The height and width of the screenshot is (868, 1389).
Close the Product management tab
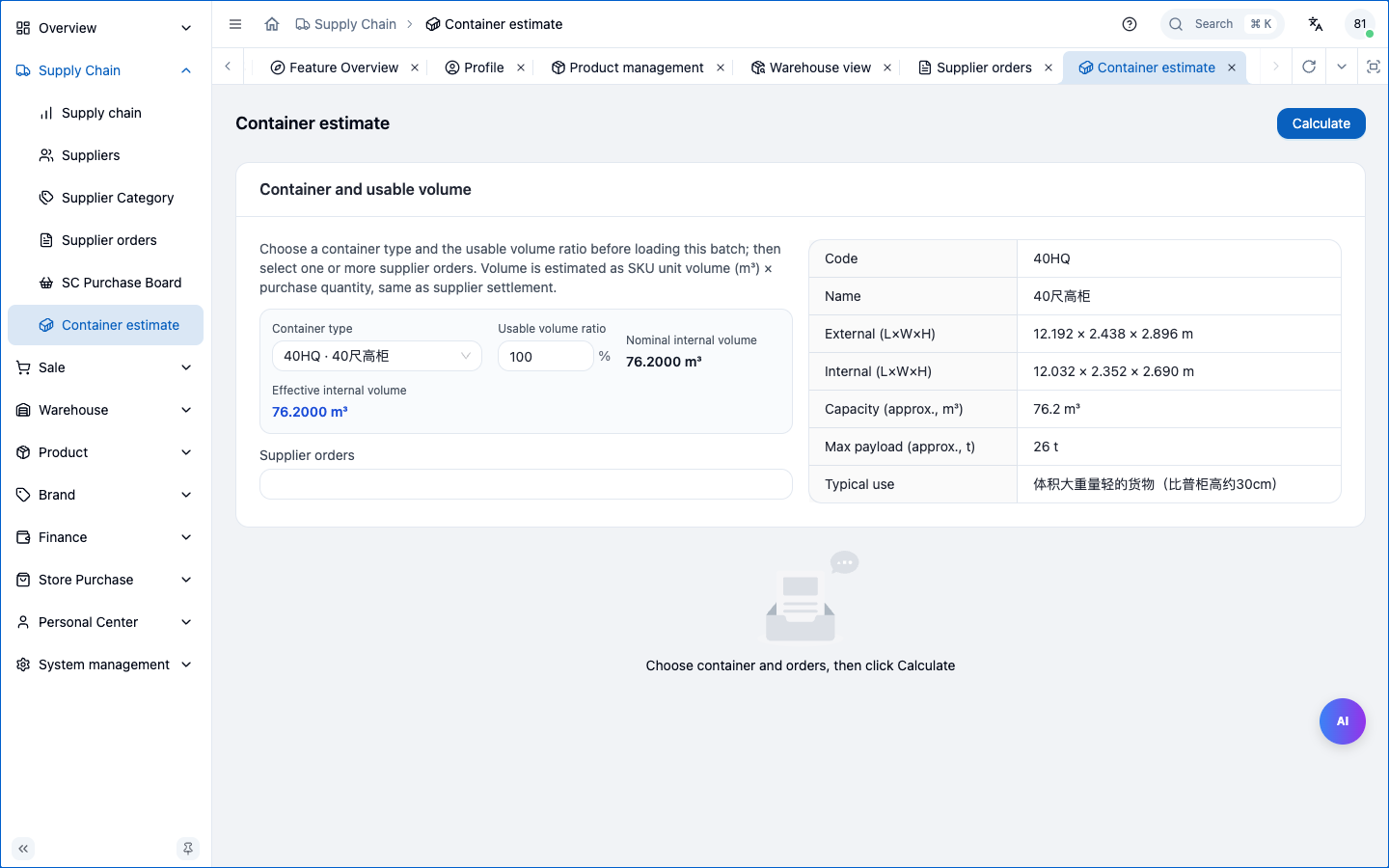coord(721,68)
